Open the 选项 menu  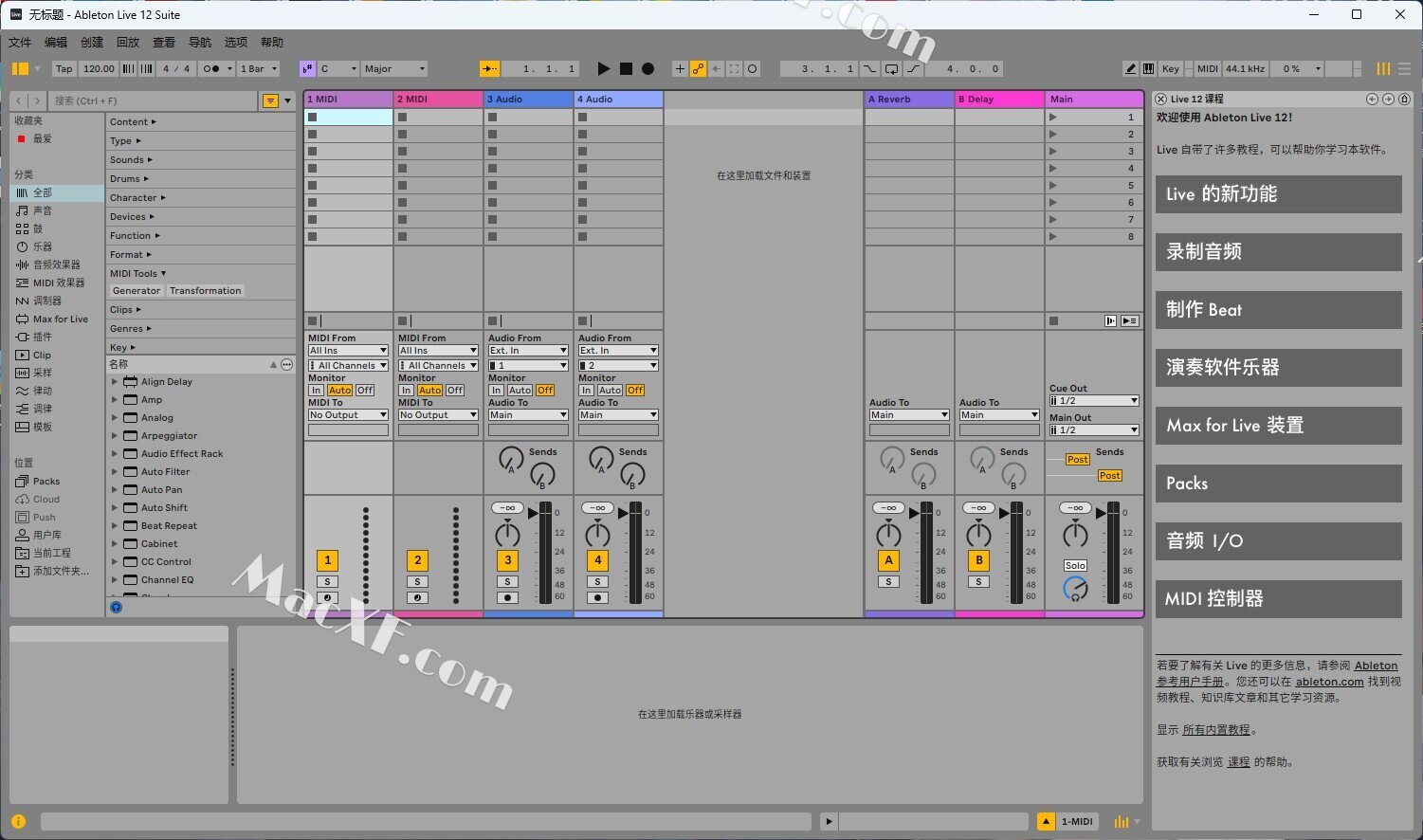pos(236,43)
